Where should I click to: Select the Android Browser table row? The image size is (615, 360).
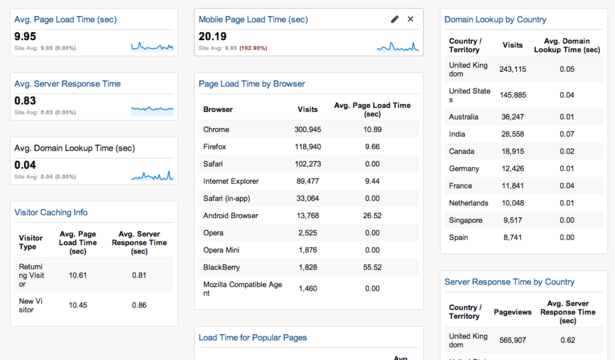click(x=309, y=216)
